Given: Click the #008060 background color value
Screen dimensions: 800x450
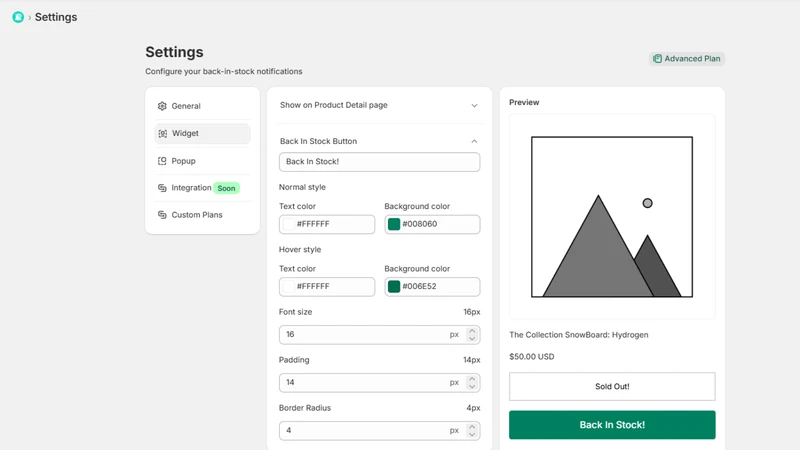Looking at the screenshot, I should 420,224.
